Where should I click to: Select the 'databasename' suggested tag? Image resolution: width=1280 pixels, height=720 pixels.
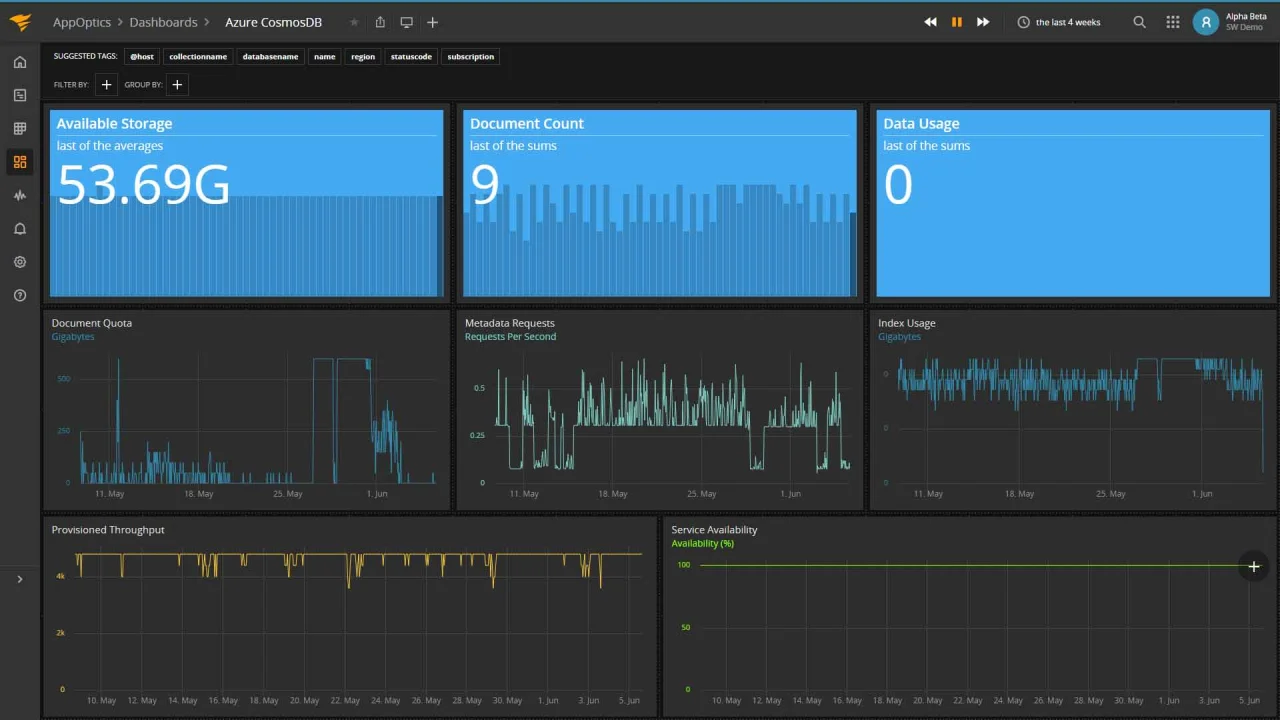click(x=270, y=57)
